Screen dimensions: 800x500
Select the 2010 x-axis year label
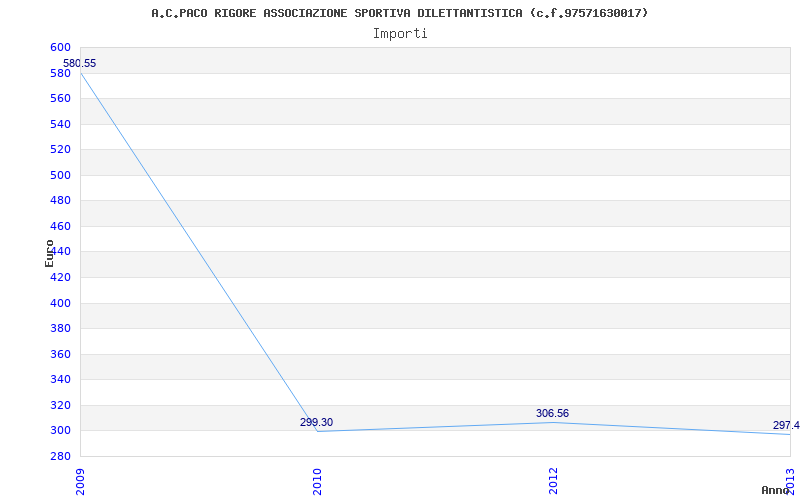[x=317, y=482]
